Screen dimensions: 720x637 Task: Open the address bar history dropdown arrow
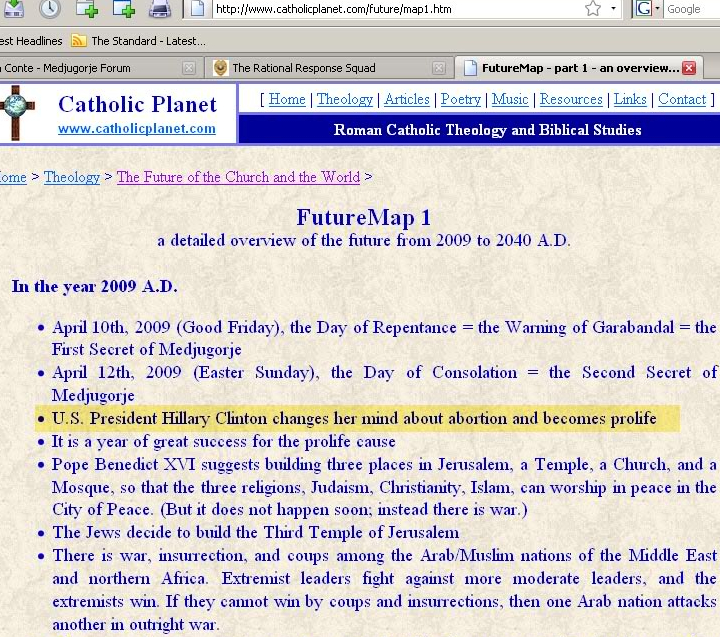point(613,8)
